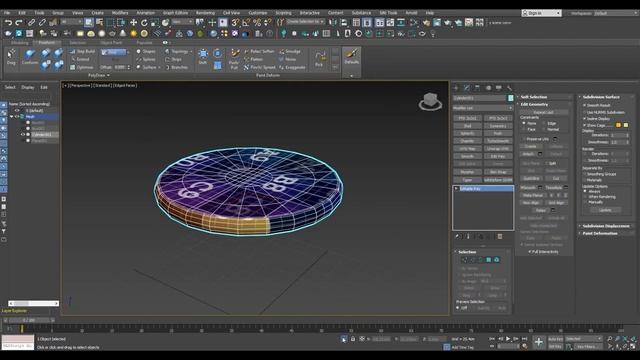This screenshot has width=640, height=360.
Task: Click the Attach button
Action: [x=528, y=154]
